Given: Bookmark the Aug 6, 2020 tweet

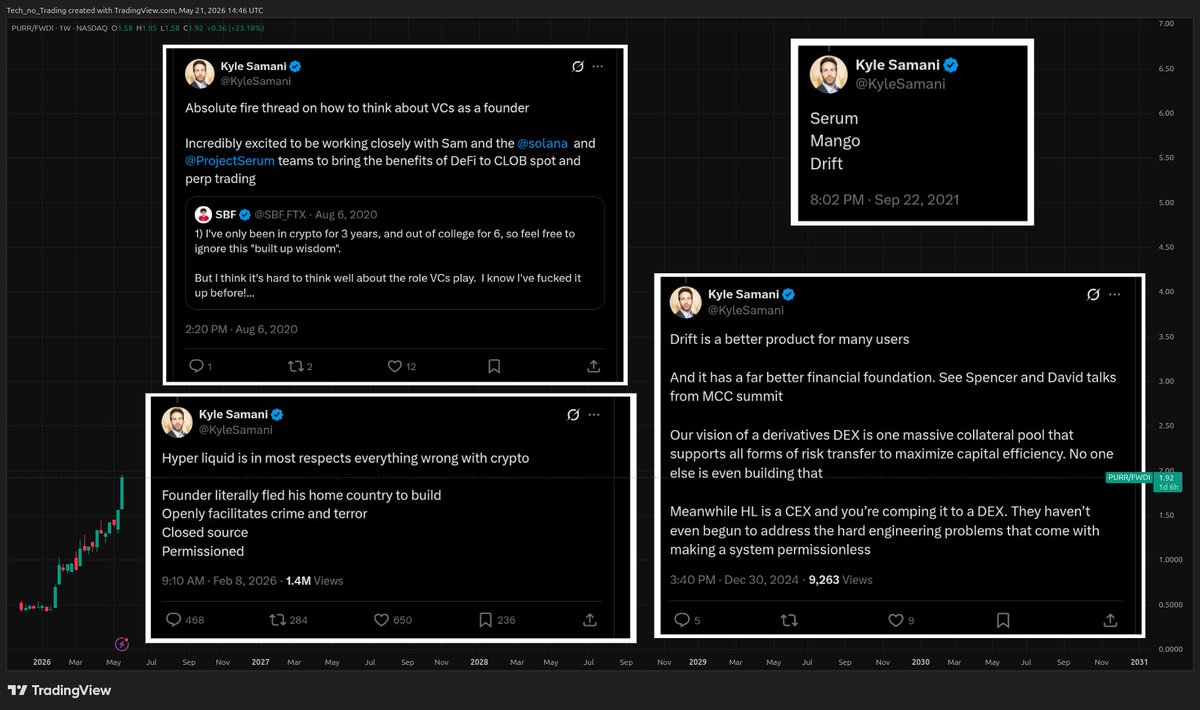Looking at the screenshot, I should point(494,366).
